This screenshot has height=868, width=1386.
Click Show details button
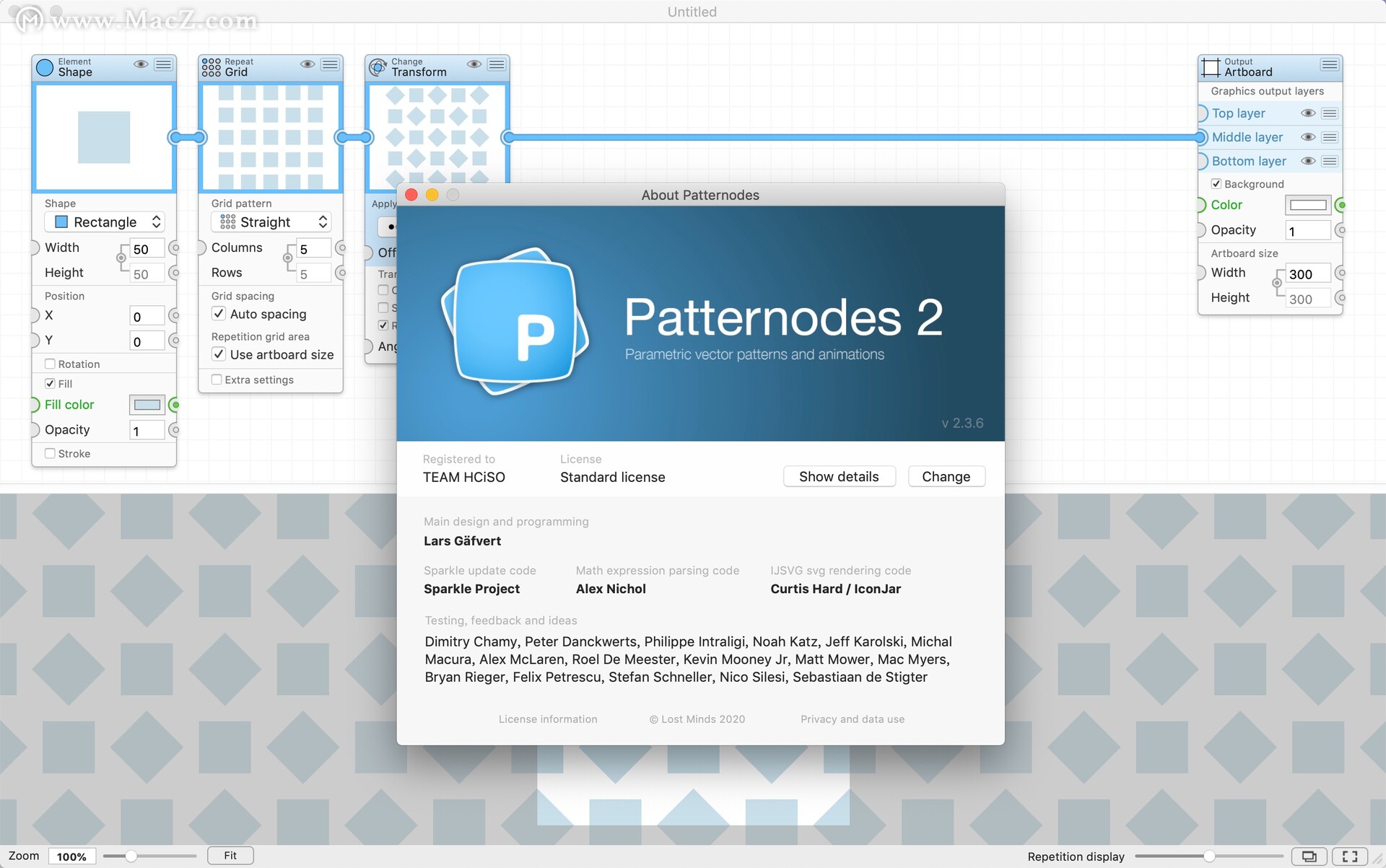(839, 476)
